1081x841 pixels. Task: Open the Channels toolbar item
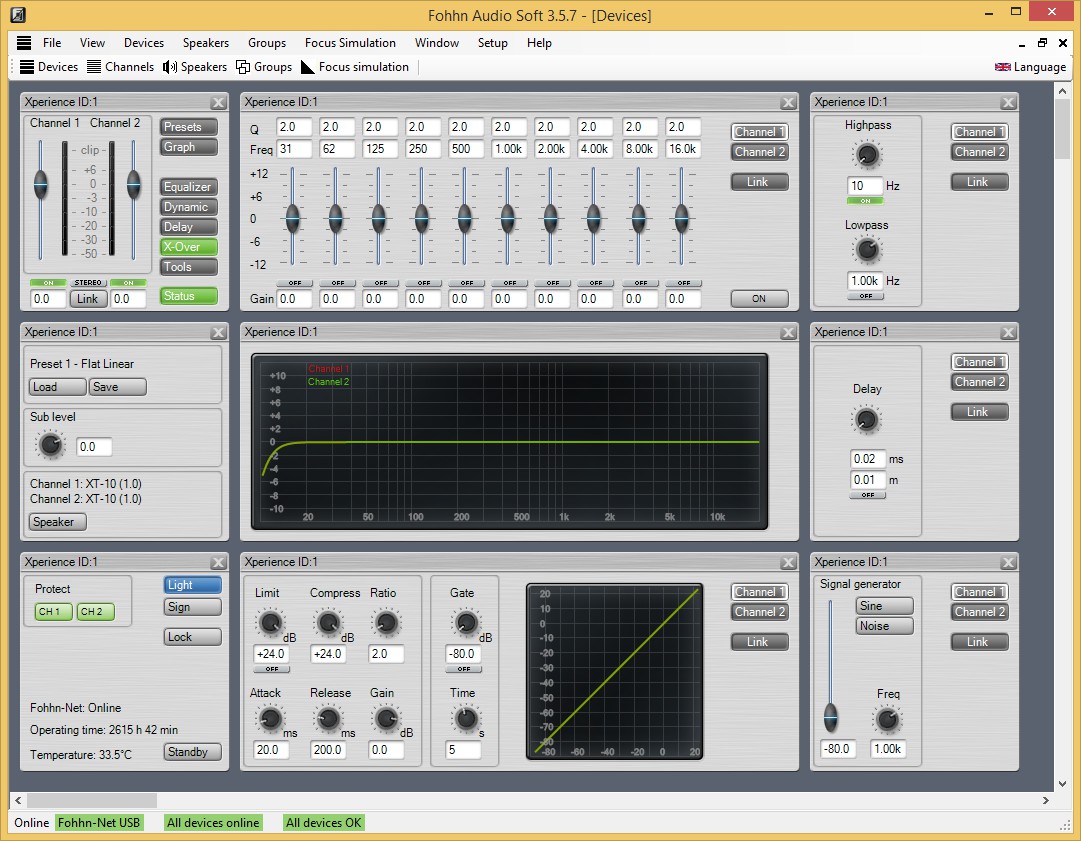coord(120,67)
